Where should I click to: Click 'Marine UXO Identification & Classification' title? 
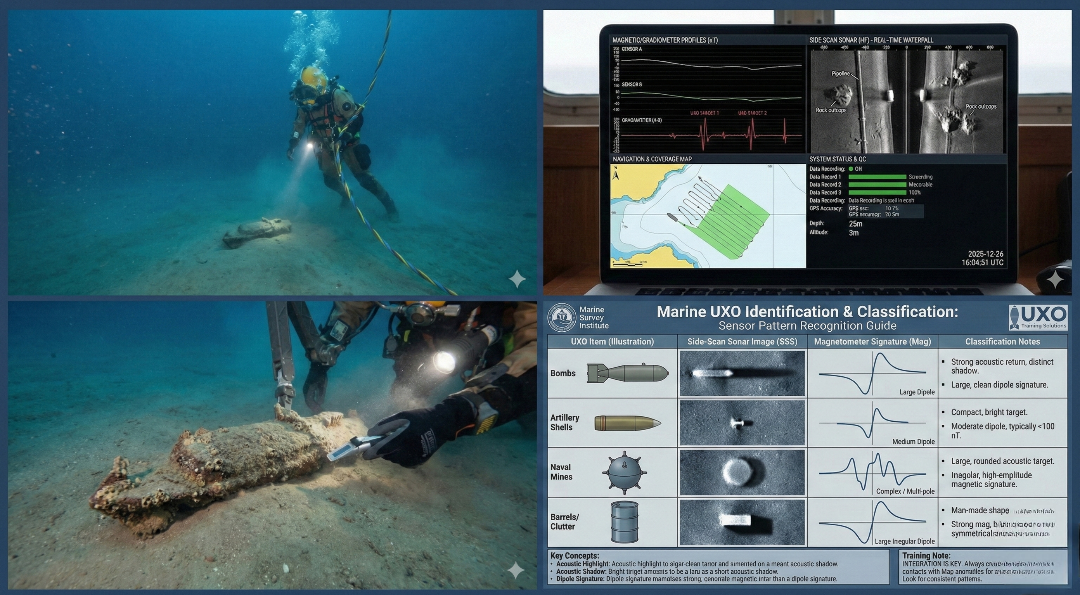(x=807, y=311)
